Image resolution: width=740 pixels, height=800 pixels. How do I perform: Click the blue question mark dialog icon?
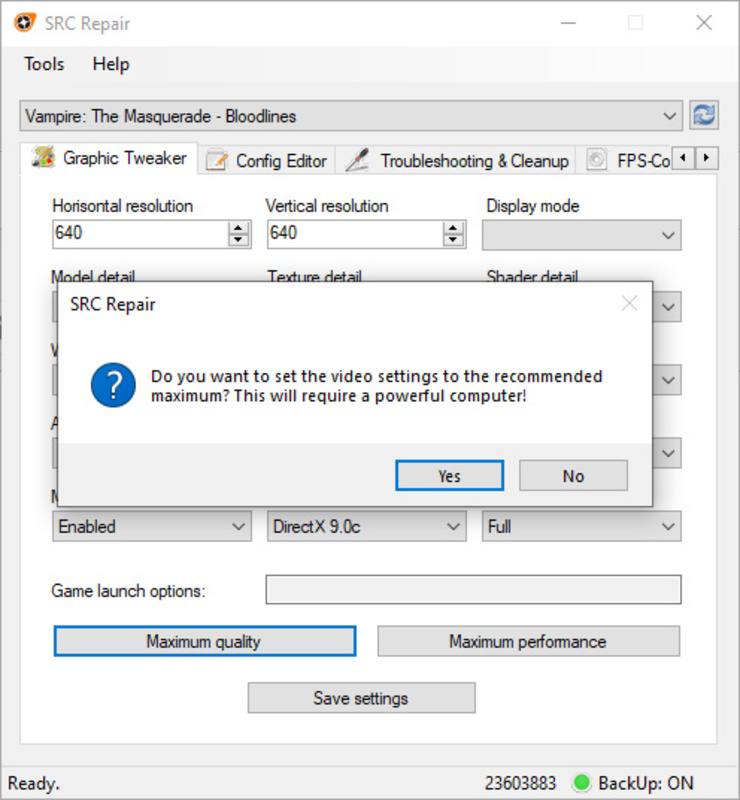113,385
